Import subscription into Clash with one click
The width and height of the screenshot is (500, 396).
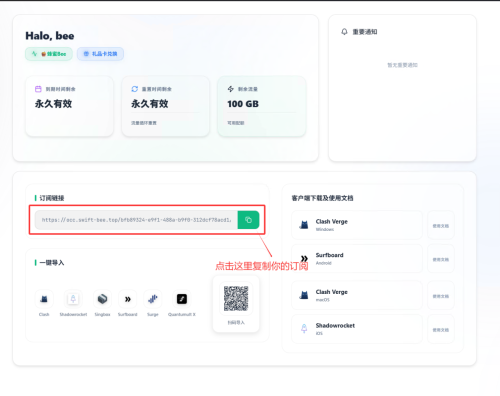[x=44, y=299]
